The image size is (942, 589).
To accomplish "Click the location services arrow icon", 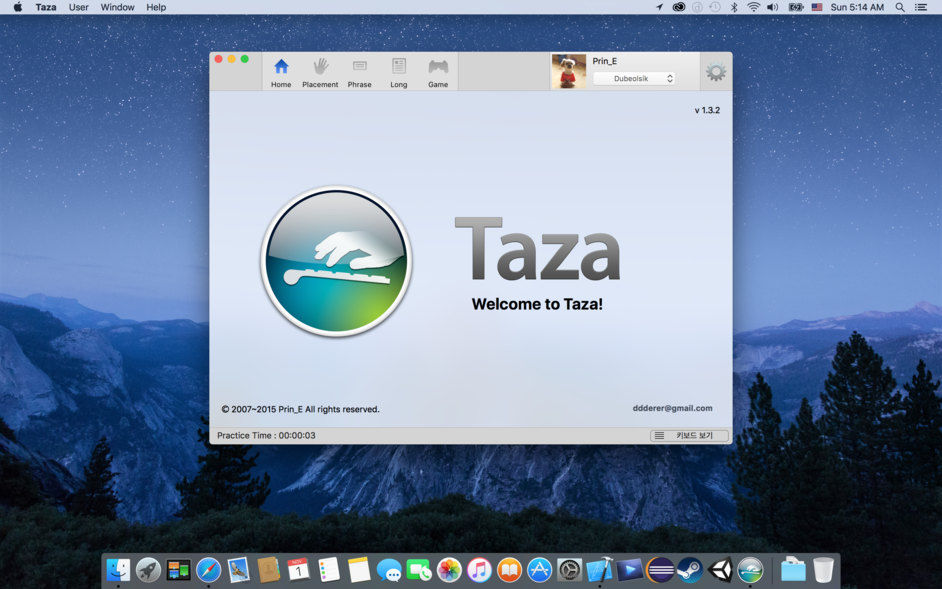I will [659, 7].
